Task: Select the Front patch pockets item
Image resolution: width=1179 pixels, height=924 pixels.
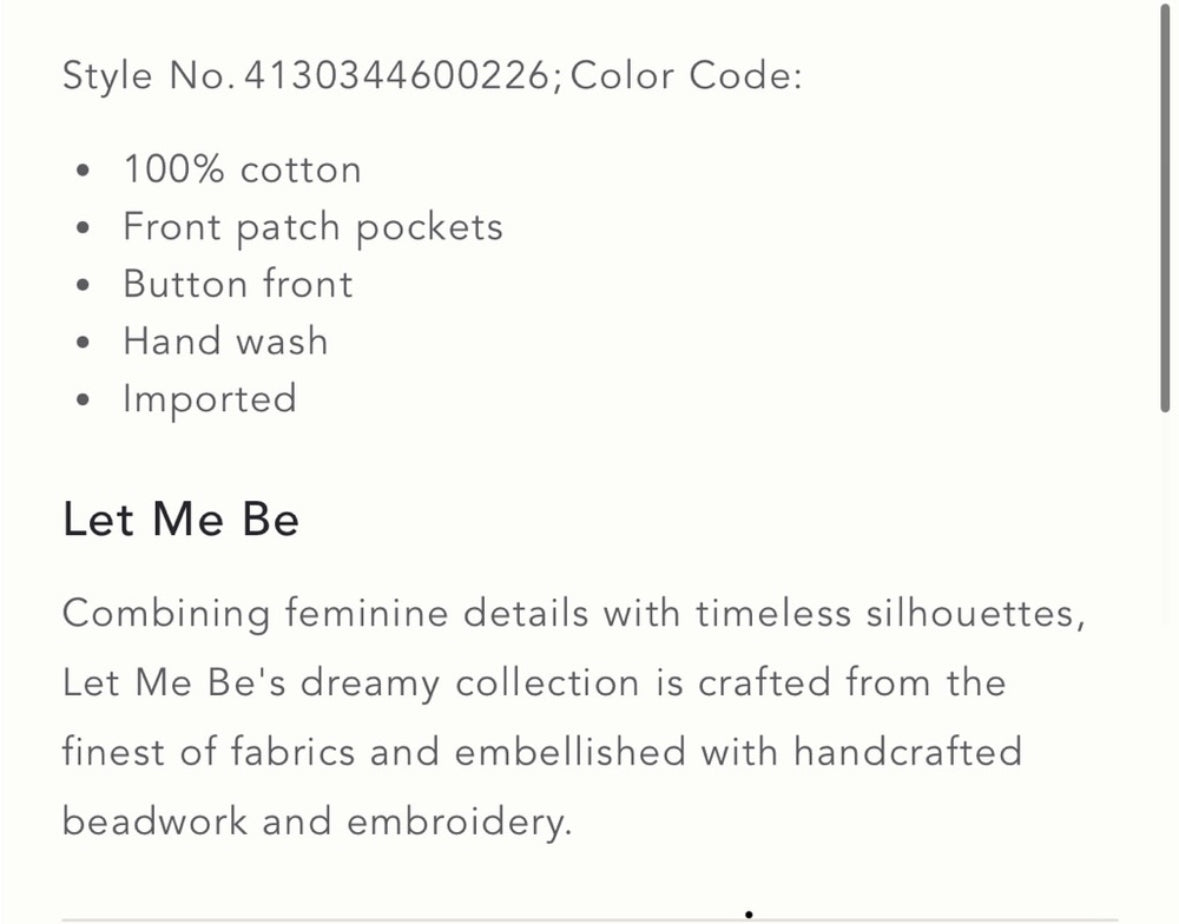Action: point(313,227)
